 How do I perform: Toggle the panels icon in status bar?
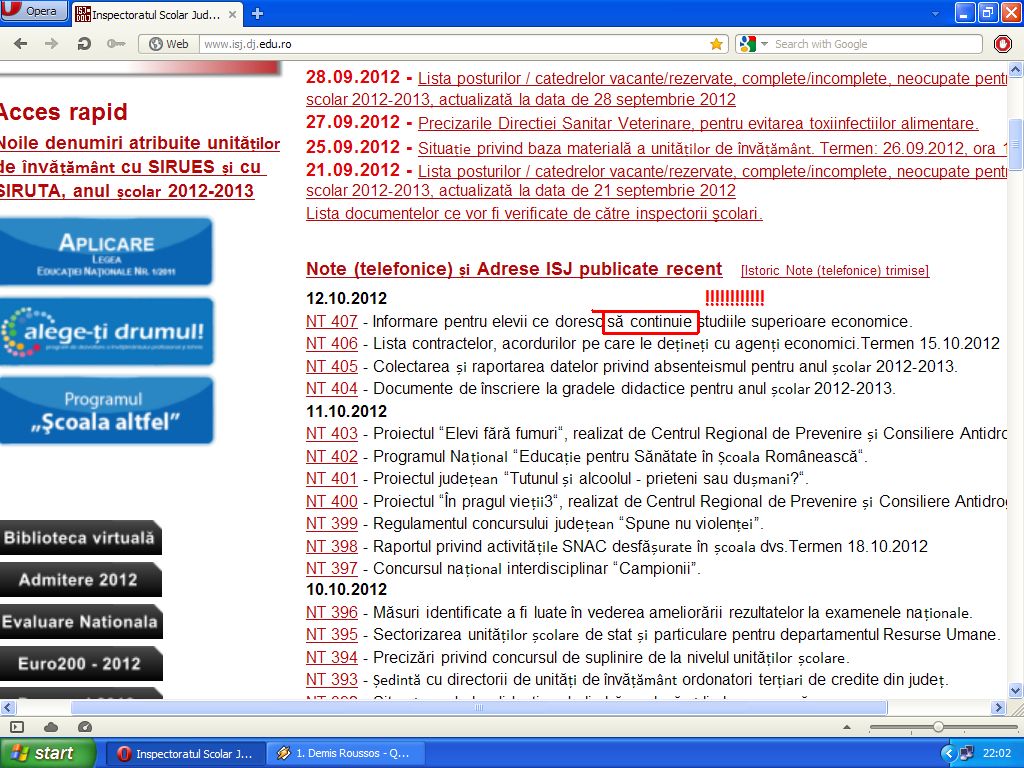coord(17,727)
